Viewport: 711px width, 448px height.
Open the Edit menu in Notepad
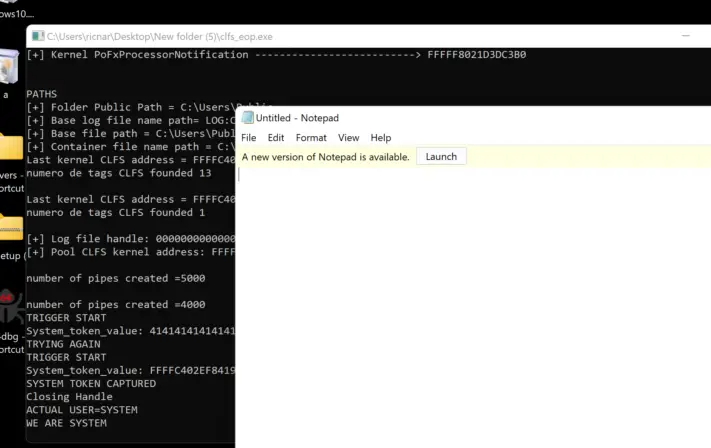[276, 138]
